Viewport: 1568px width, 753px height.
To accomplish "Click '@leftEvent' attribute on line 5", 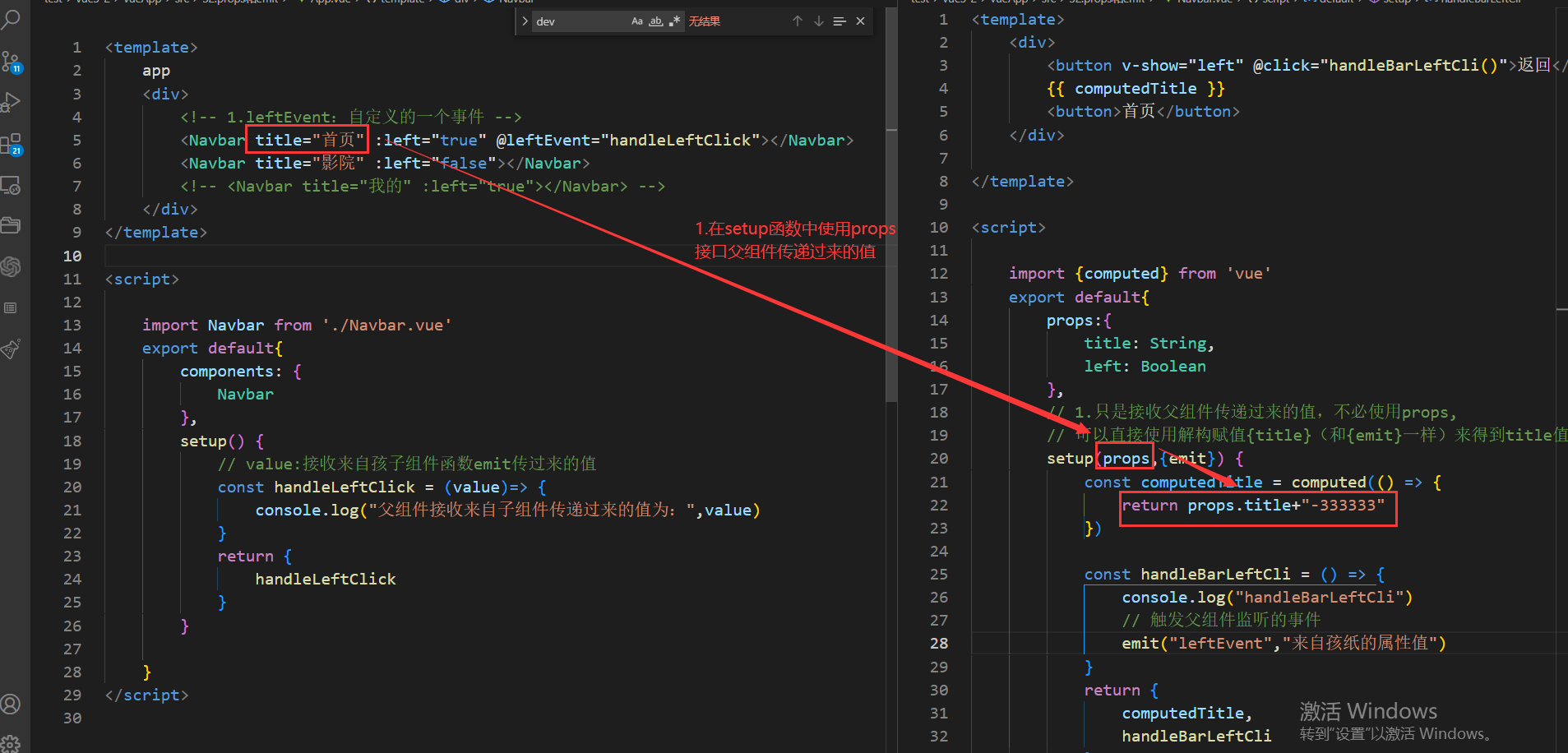I will click(x=543, y=140).
